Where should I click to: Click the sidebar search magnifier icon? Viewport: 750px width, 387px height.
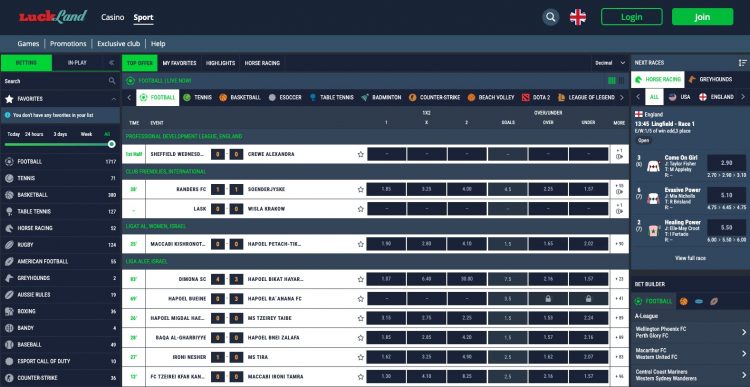[x=112, y=81]
